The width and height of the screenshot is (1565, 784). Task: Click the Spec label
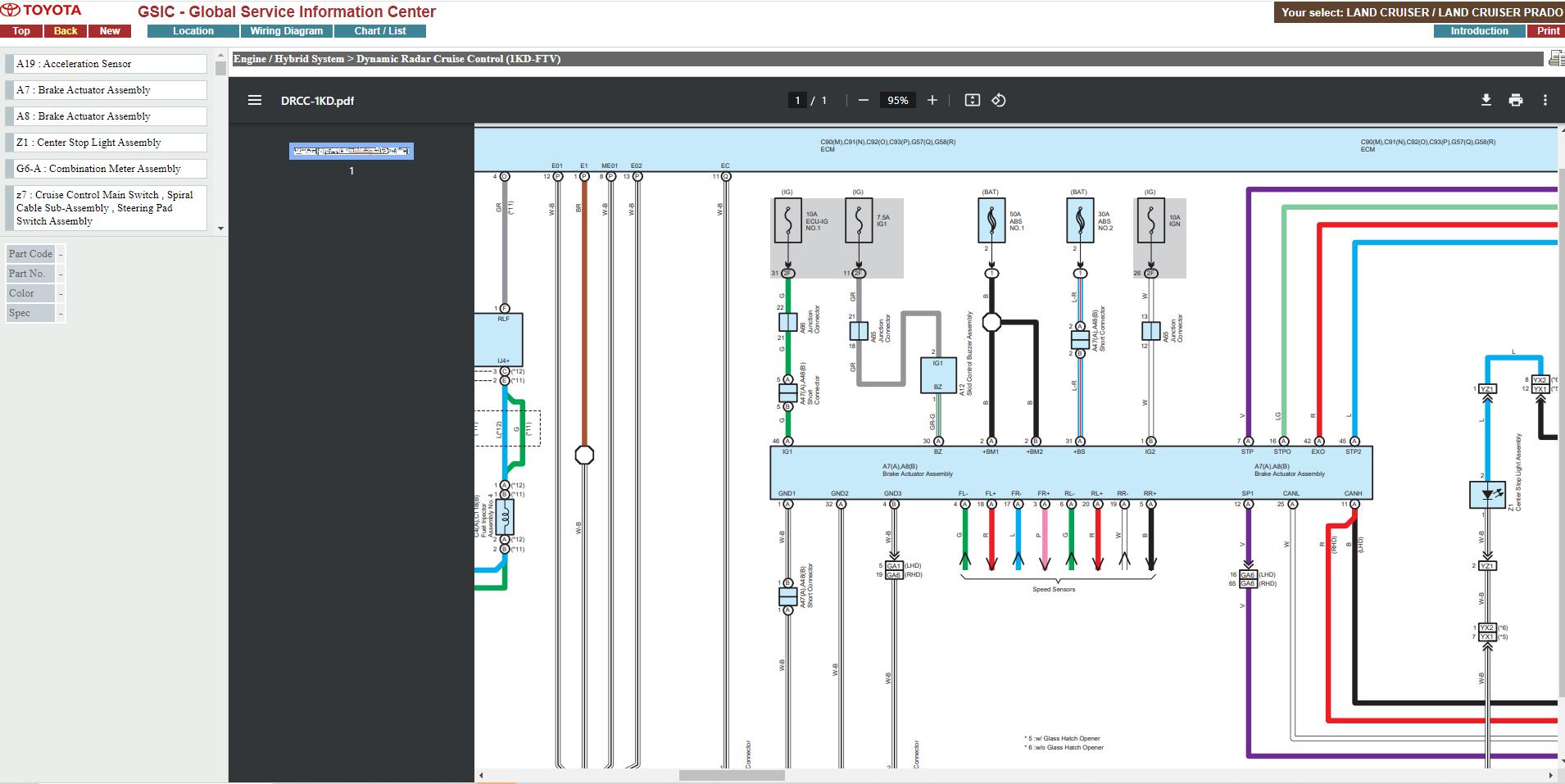point(30,313)
